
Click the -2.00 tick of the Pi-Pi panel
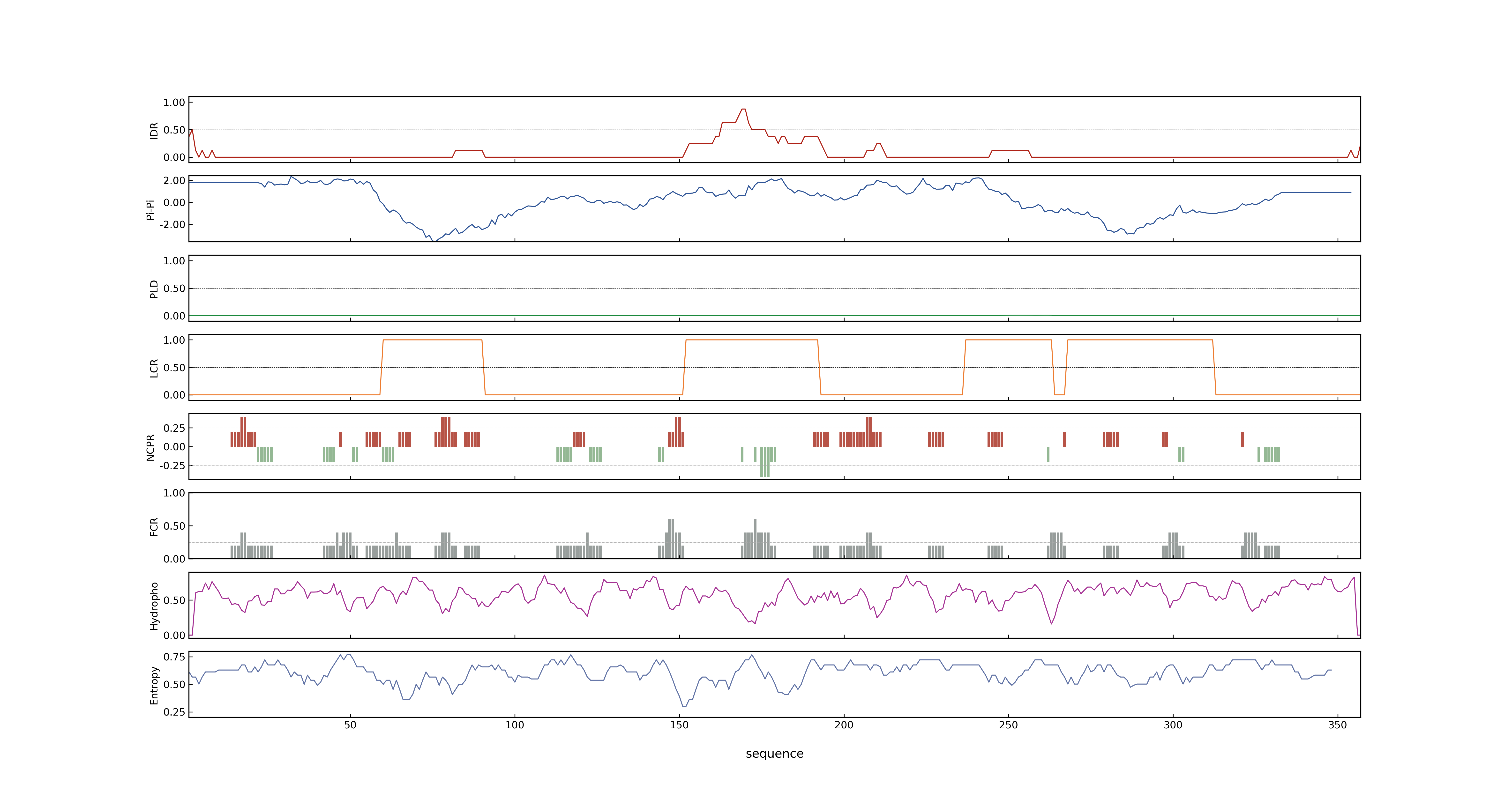[x=172, y=225]
